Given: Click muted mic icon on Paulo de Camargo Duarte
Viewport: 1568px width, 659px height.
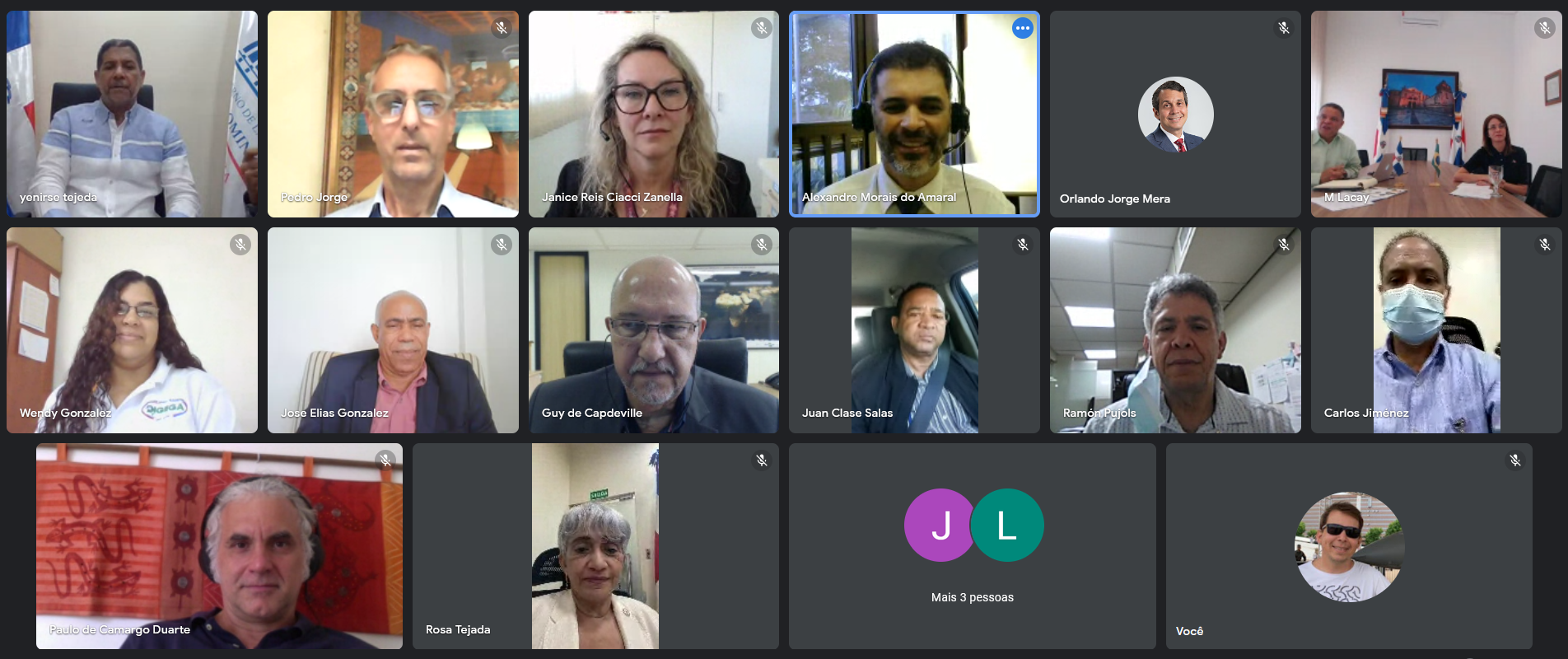Looking at the screenshot, I should [385, 460].
